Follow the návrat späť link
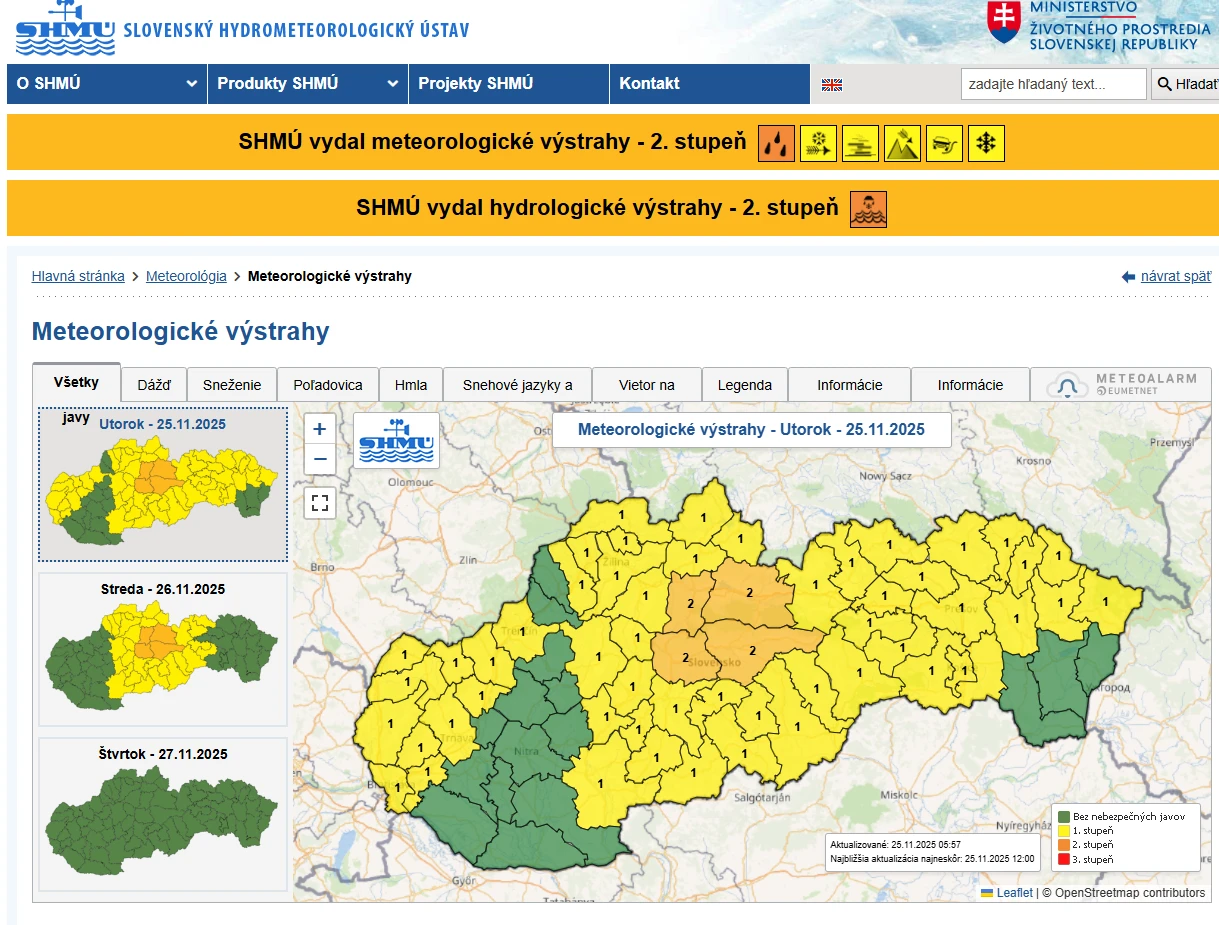 pyautogui.click(x=1175, y=277)
